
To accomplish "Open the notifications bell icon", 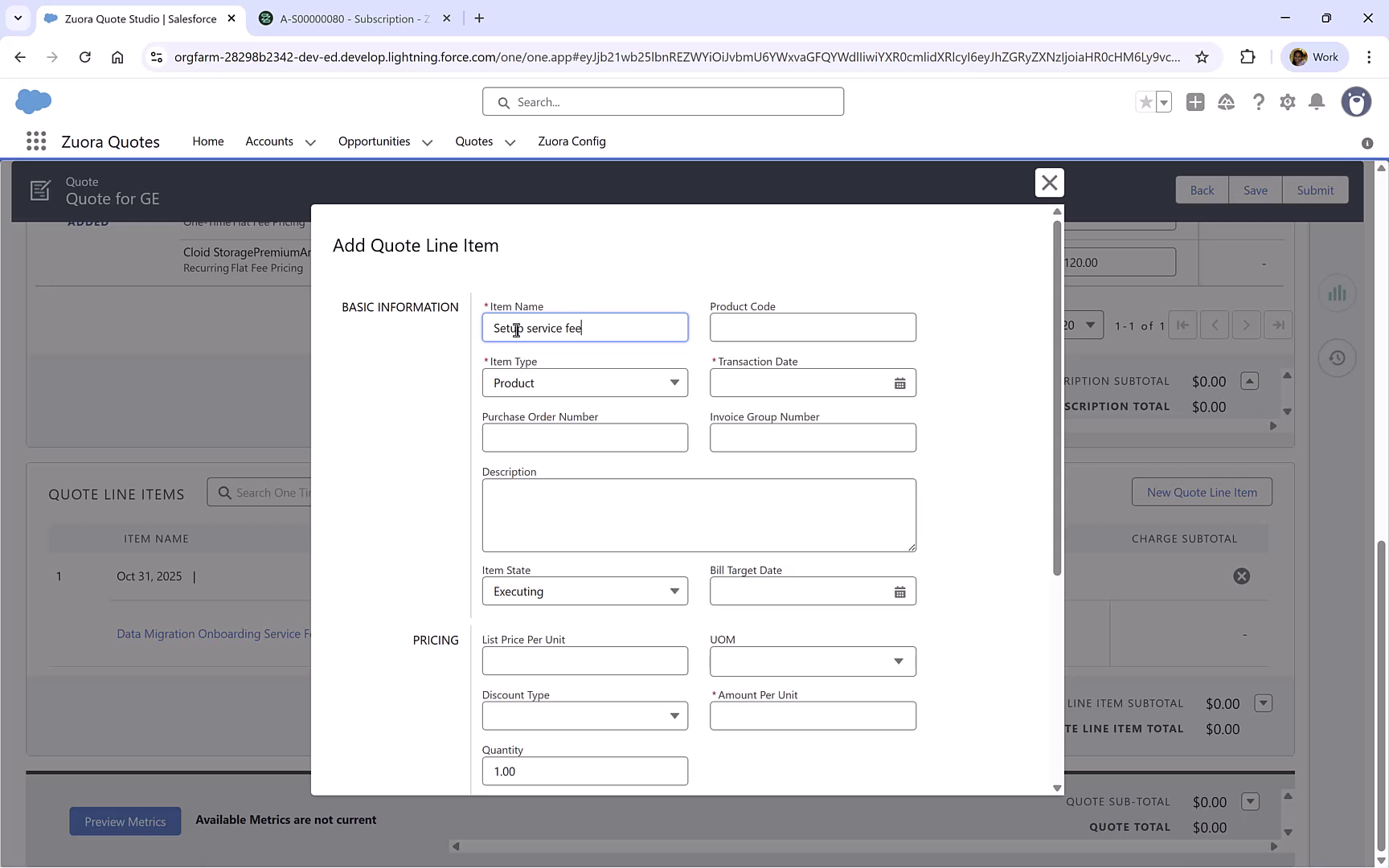I will pos(1316,102).
